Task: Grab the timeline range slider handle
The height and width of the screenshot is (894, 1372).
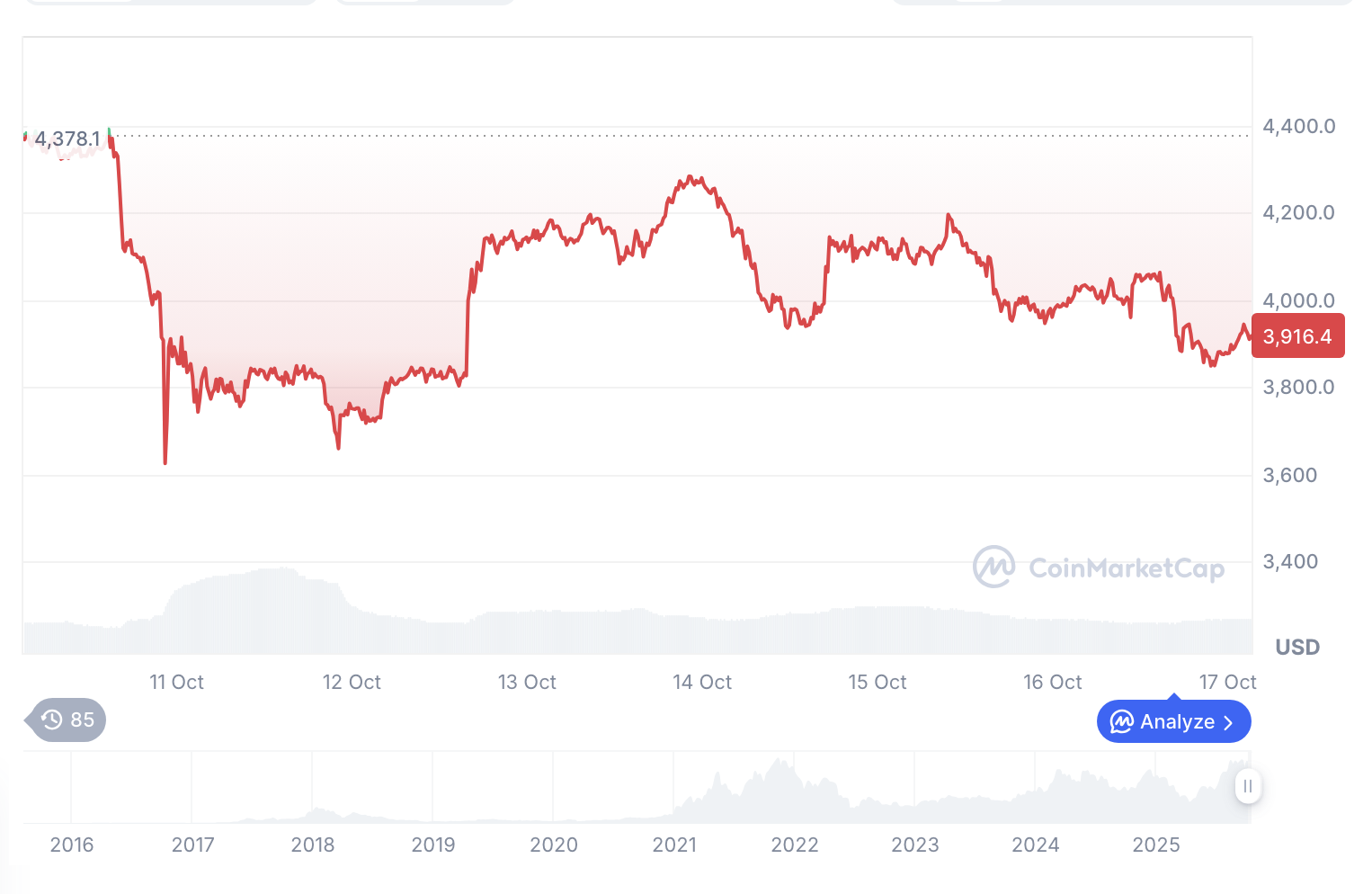Action: (x=1247, y=786)
